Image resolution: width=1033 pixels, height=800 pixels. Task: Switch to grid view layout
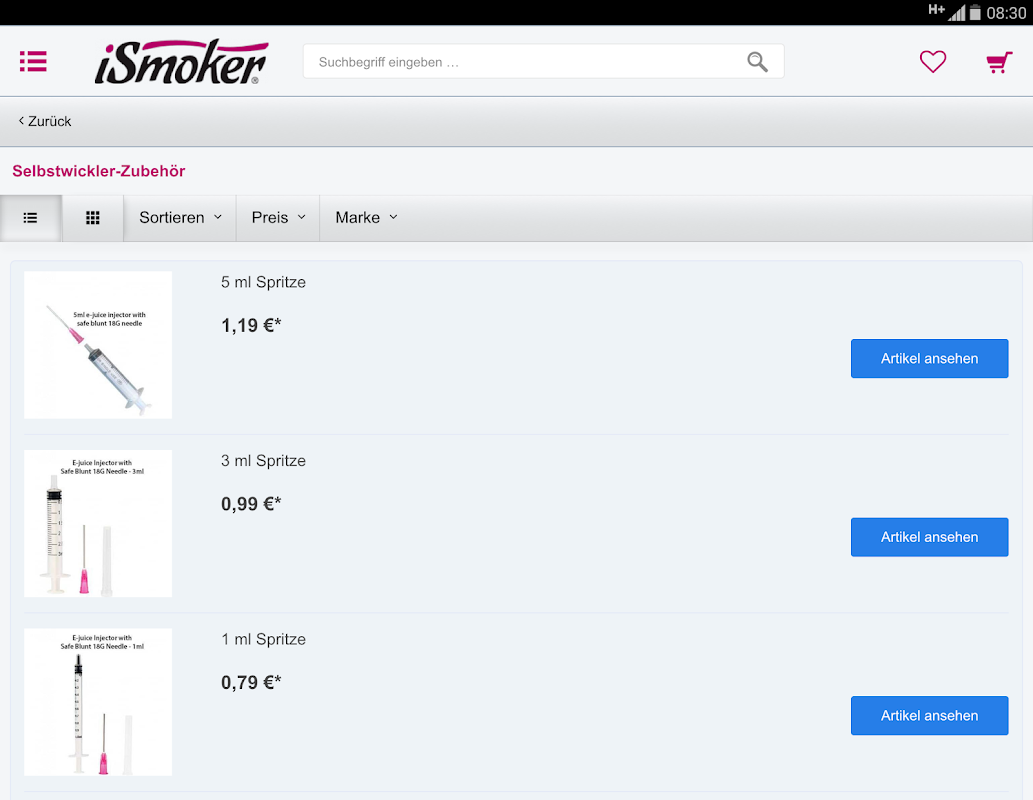click(x=93, y=217)
